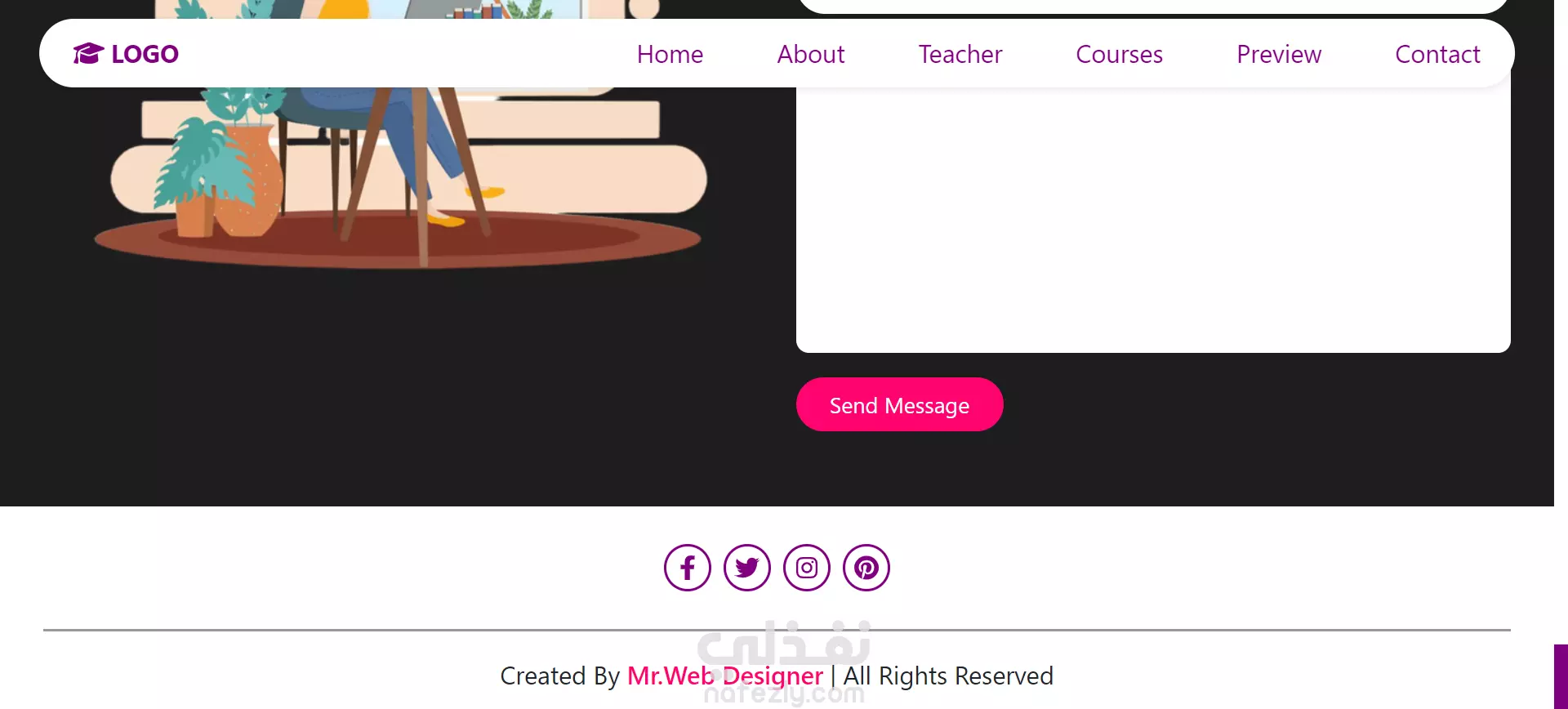Click the graduation cap logo icon
Viewport: 1568px width, 709px height.
click(x=88, y=54)
